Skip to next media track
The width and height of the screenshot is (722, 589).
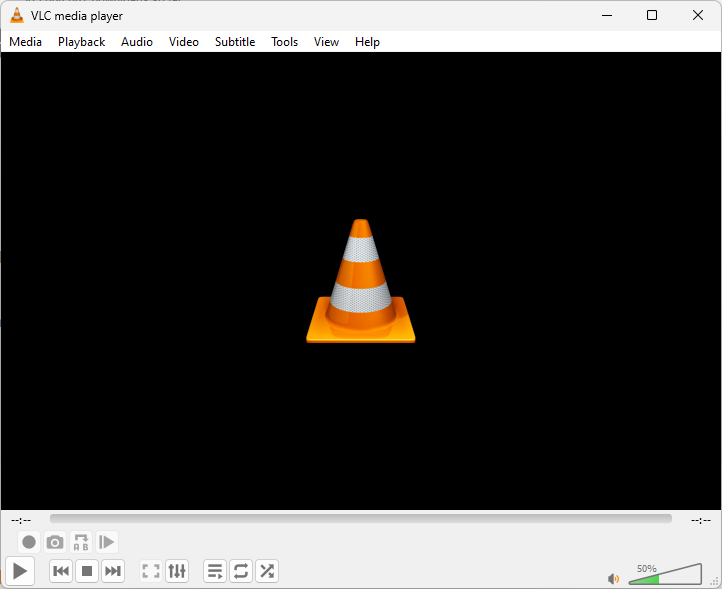[x=113, y=571]
